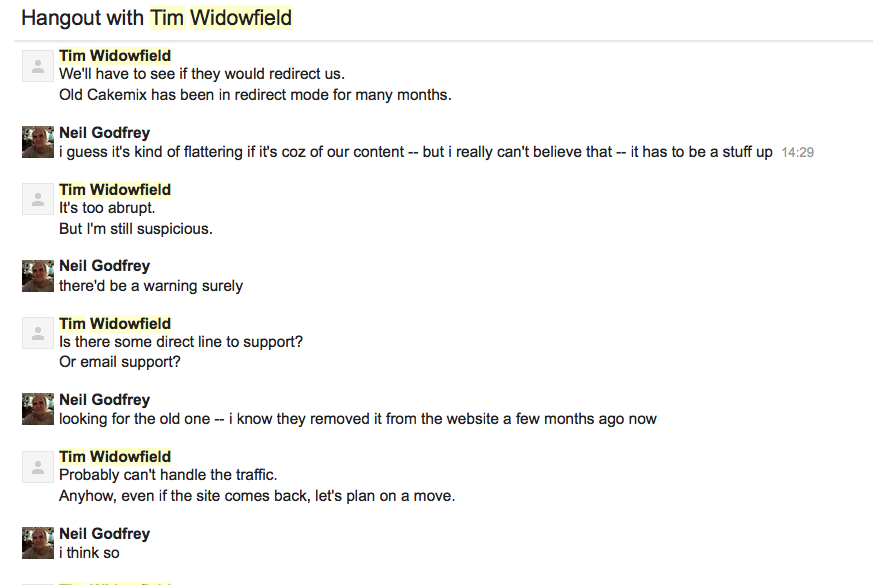The image size is (873, 585).
Task: Click Neil Godfrey's photo beside 'i guess it's kind of flattering'
Action: (x=38, y=142)
